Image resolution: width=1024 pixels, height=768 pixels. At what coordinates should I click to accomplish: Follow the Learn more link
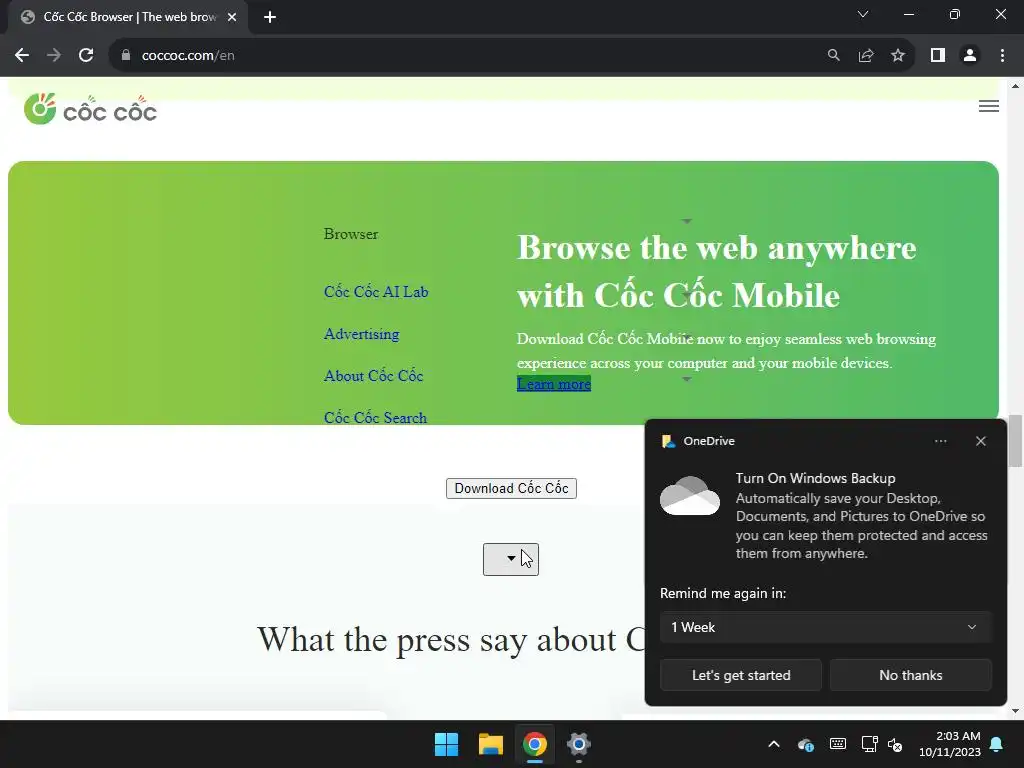tap(554, 383)
